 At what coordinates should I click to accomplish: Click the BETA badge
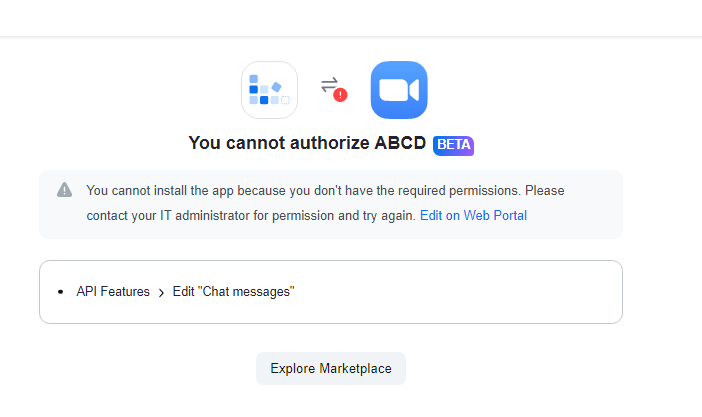click(453, 145)
